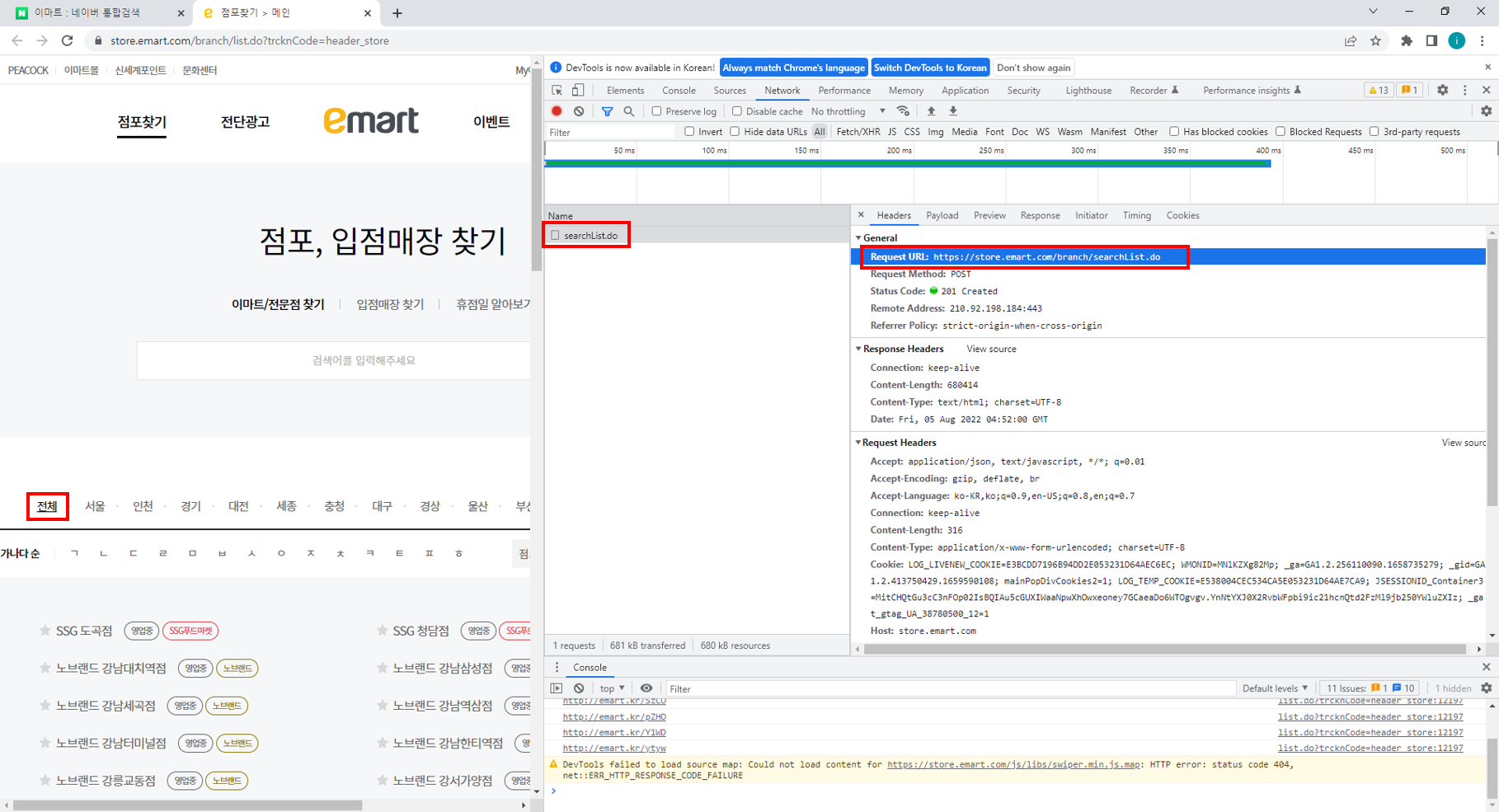Click Don't show again button
This screenshot has width=1499, height=812.
[x=1033, y=68]
